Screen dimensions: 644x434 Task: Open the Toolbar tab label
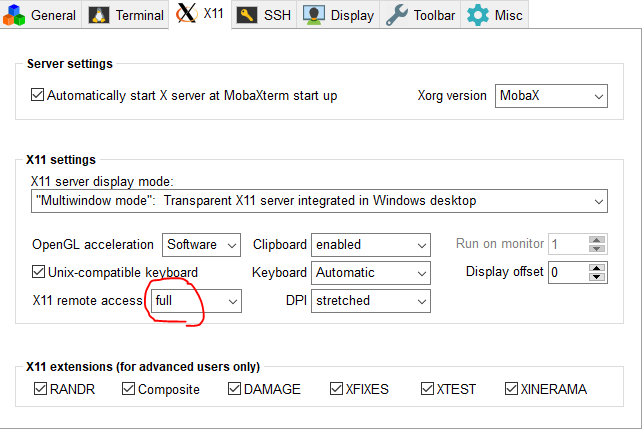click(x=434, y=15)
